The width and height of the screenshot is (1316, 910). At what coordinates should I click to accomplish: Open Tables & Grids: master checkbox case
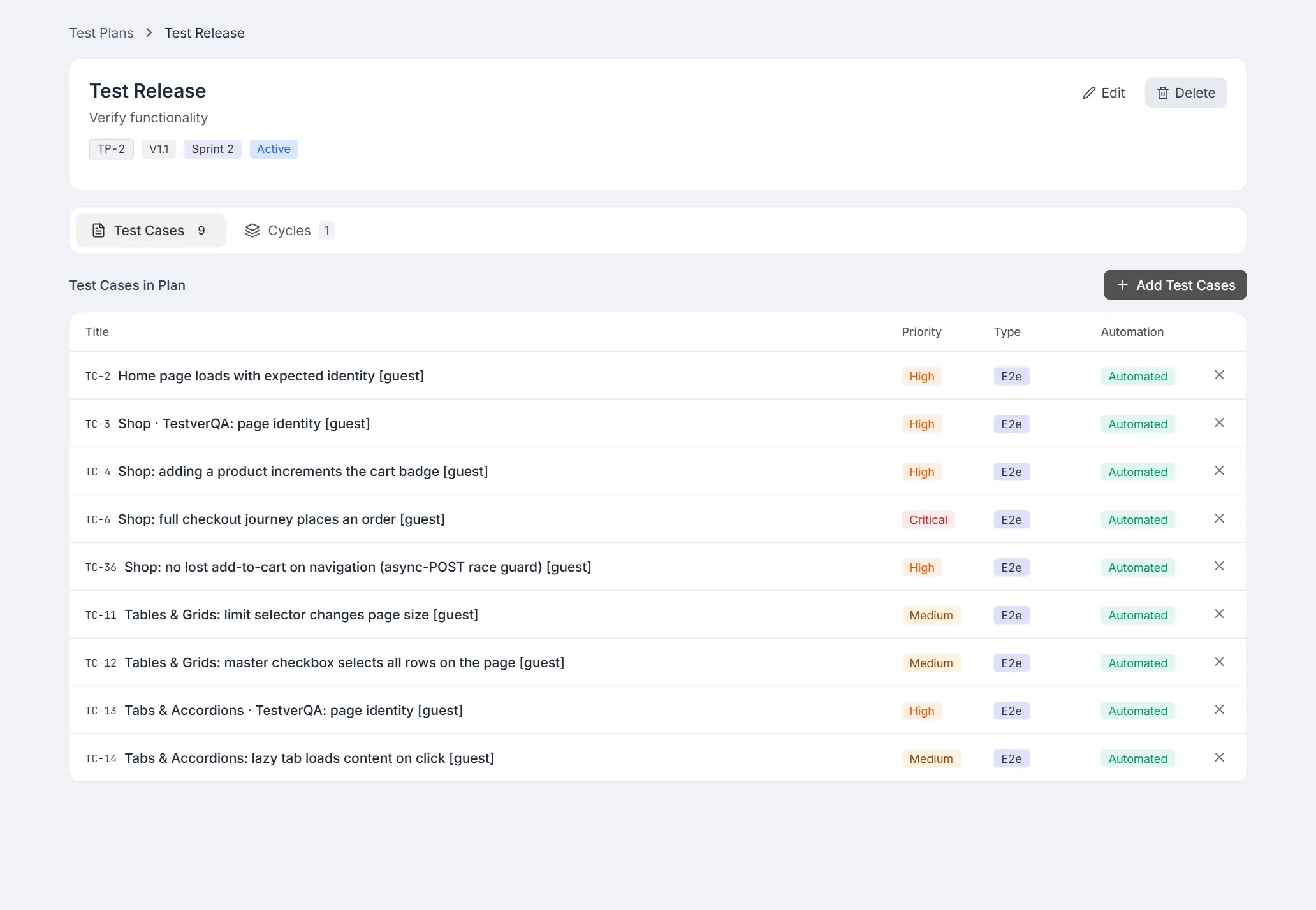[344, 663]
